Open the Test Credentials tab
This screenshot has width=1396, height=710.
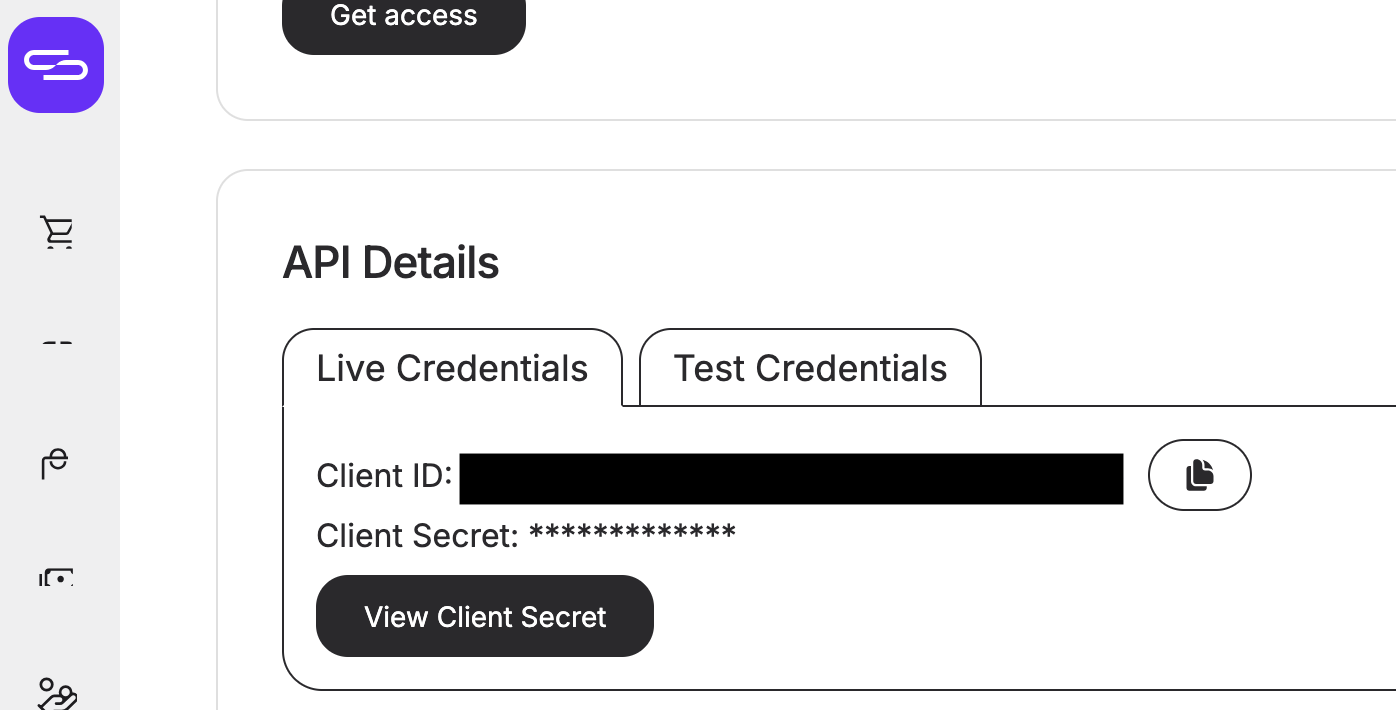coord(810,368)
